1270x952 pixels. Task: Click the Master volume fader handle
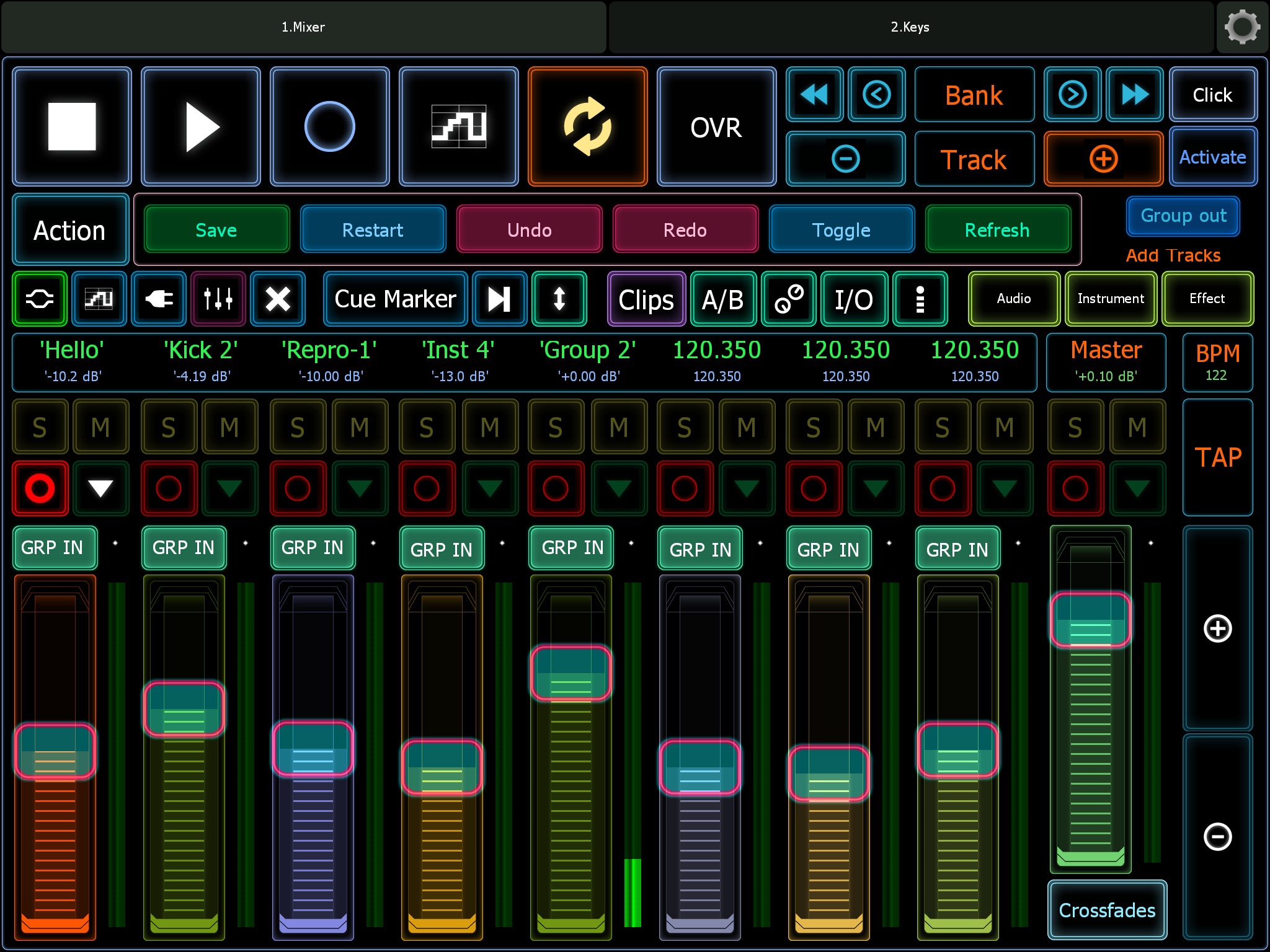[1090, 620]
